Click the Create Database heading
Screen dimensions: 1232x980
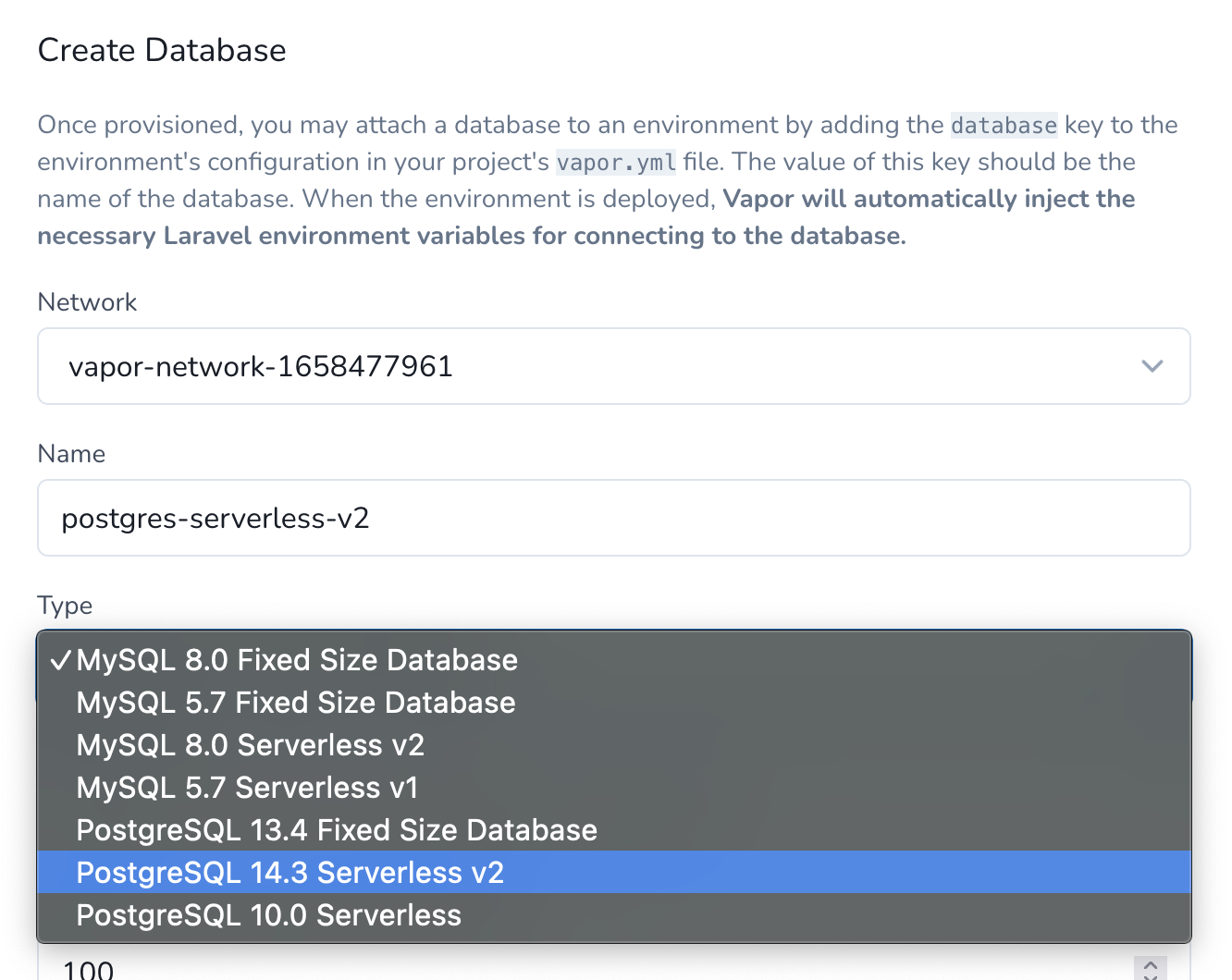tap(161, 50)
